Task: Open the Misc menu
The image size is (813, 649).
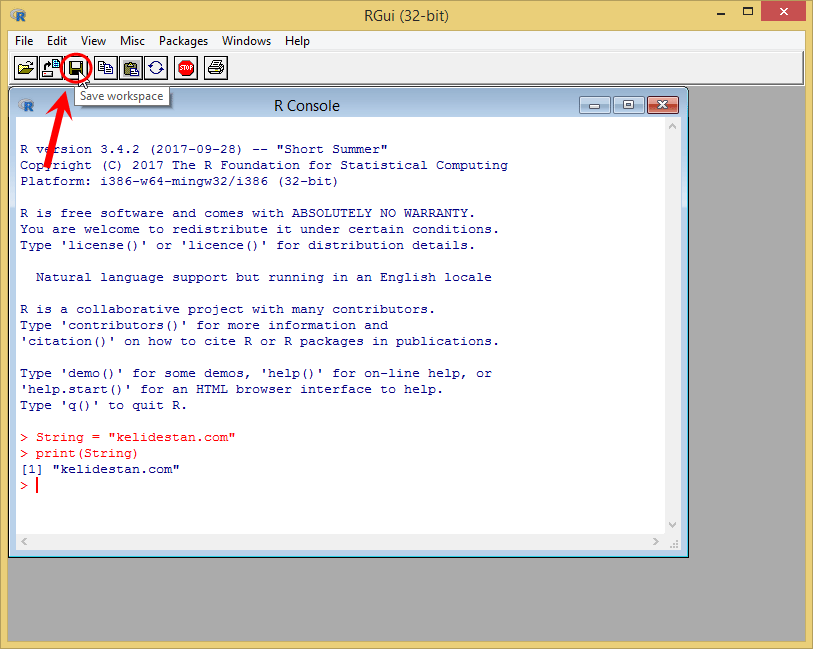Action: click(132, 41)
